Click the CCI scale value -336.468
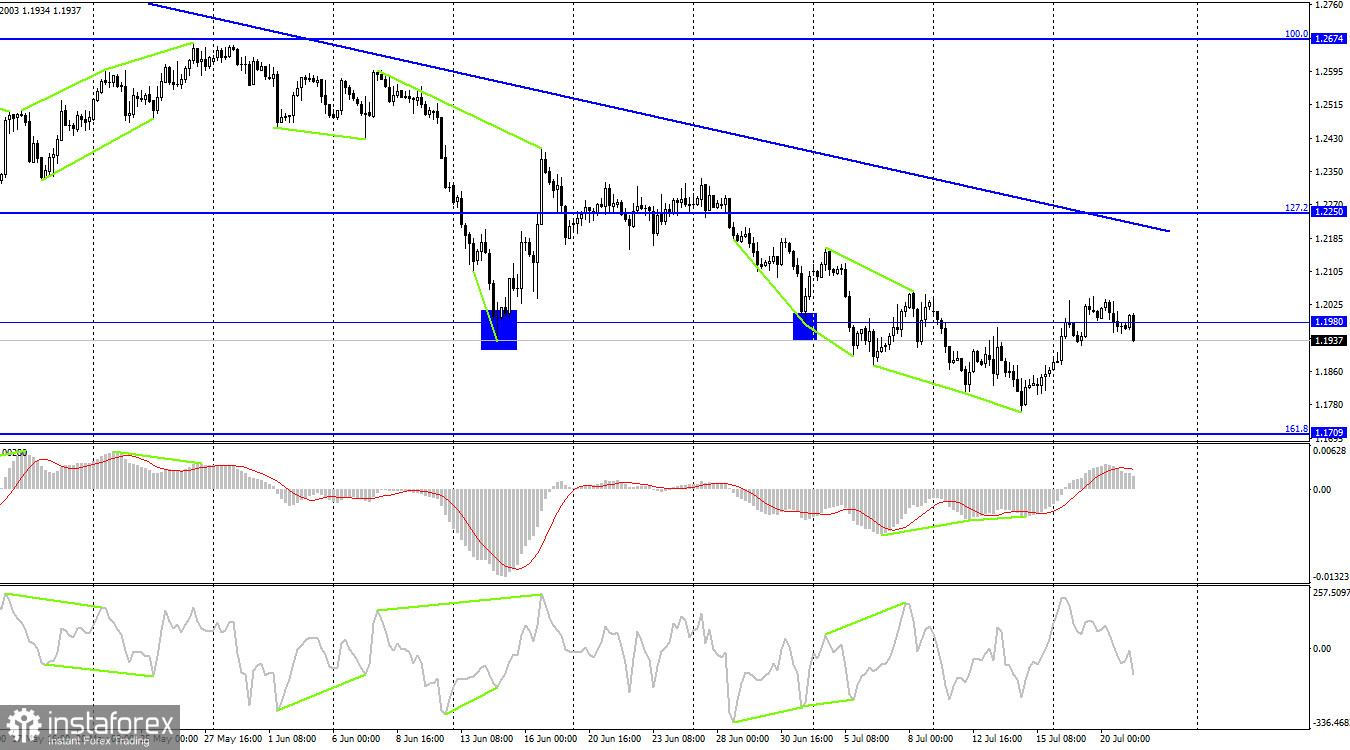This screenshot has width=1350, height=750. (1331, 723)
